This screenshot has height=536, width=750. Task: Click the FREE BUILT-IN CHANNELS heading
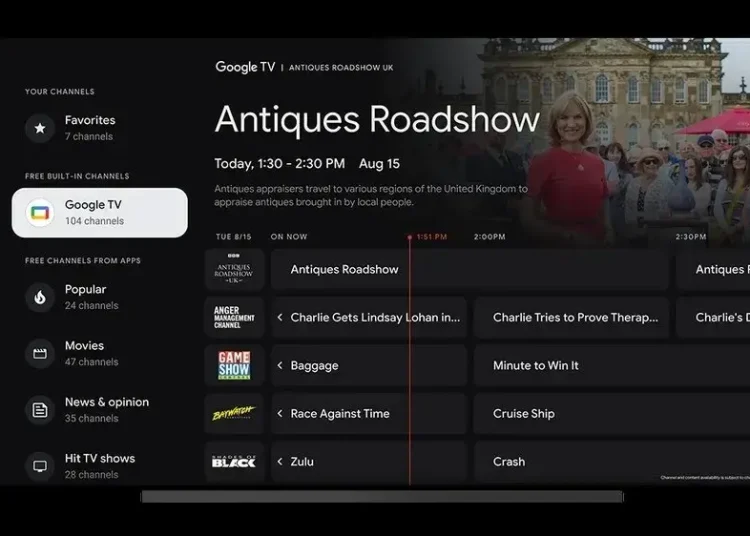pos(77,176)
